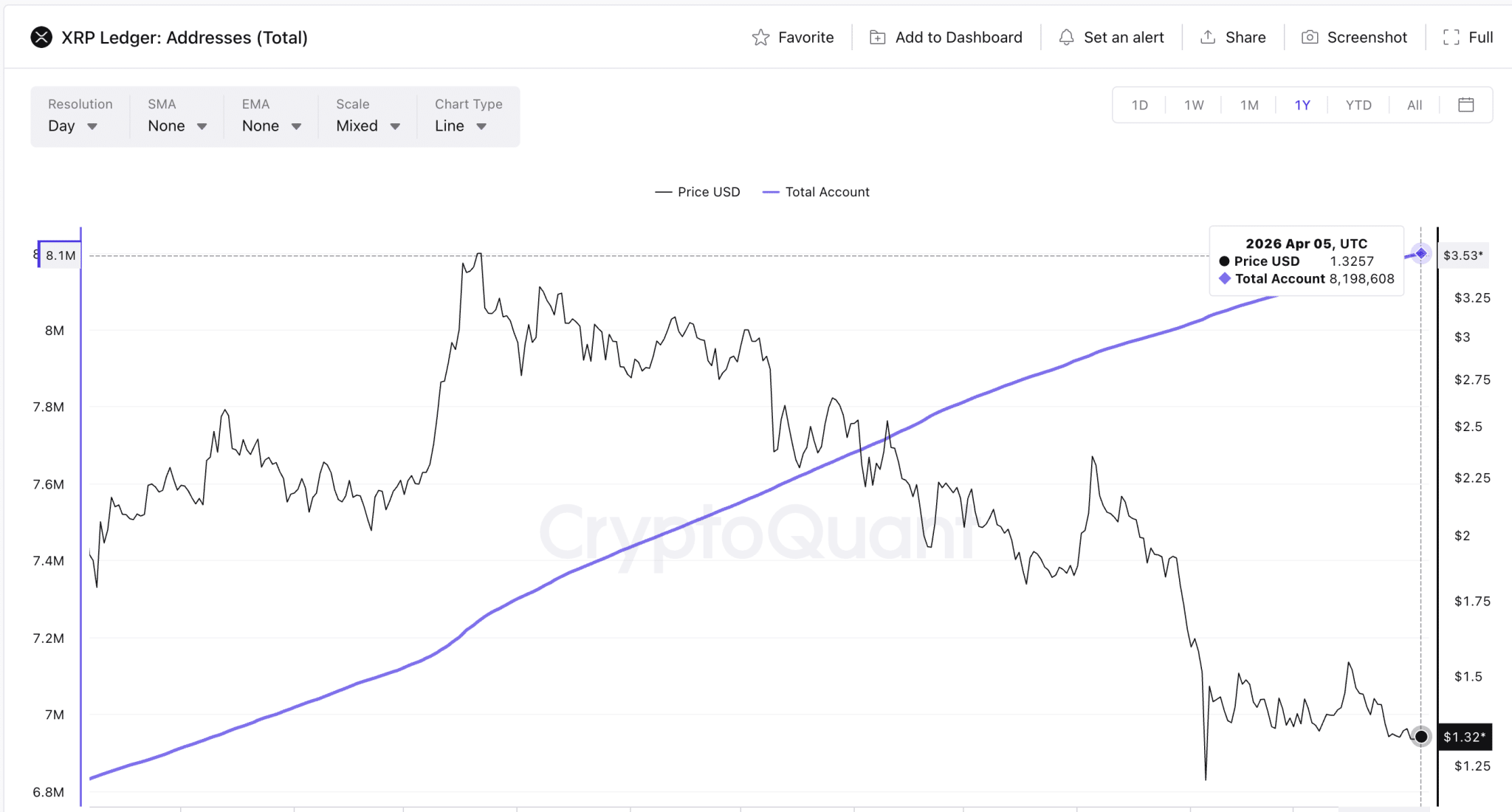Click the Screenshot camera icon
The height and width of the screenshot is (812, 1512).
pos(1310,37)
